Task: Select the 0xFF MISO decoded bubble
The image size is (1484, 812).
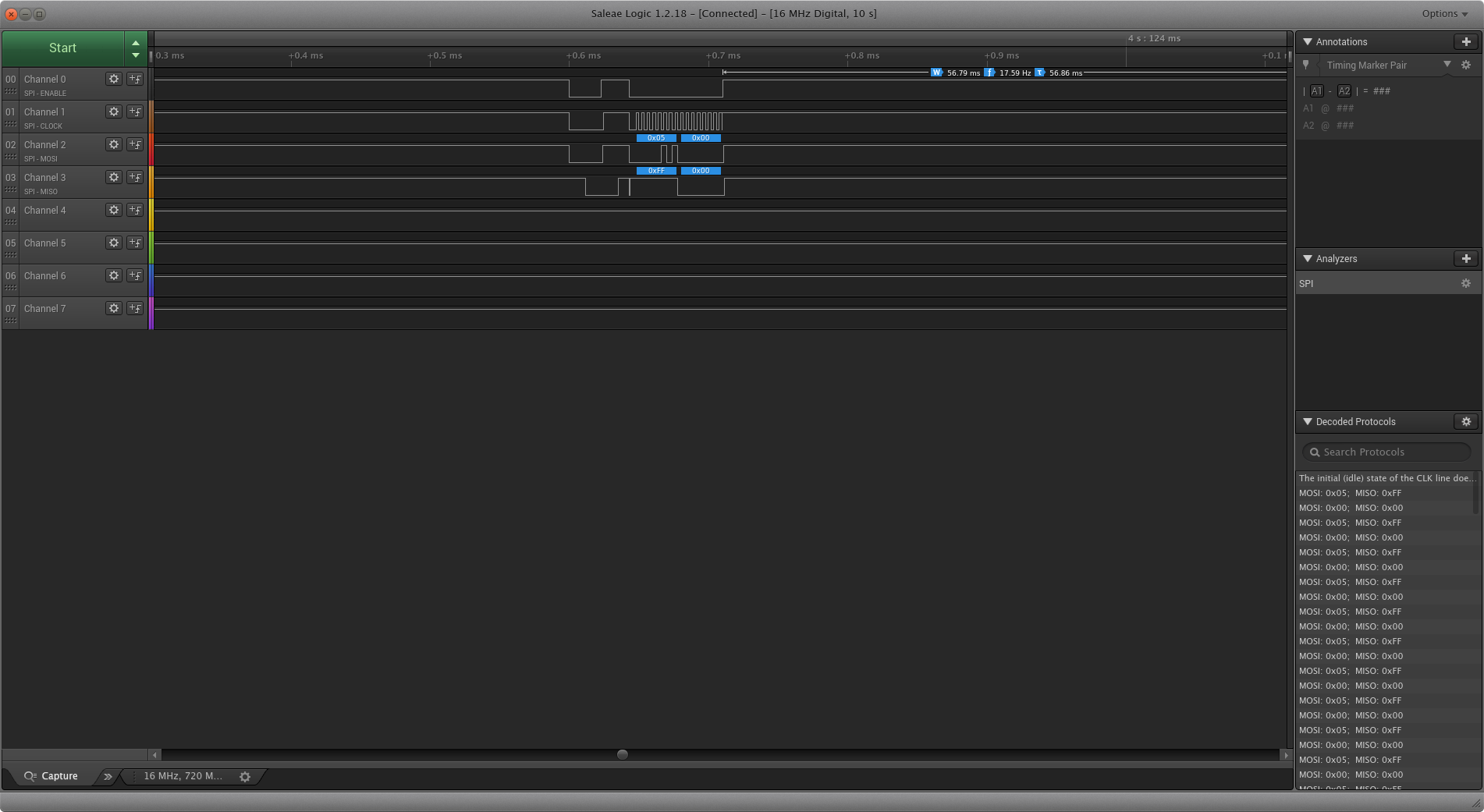Action: (656, 171)
